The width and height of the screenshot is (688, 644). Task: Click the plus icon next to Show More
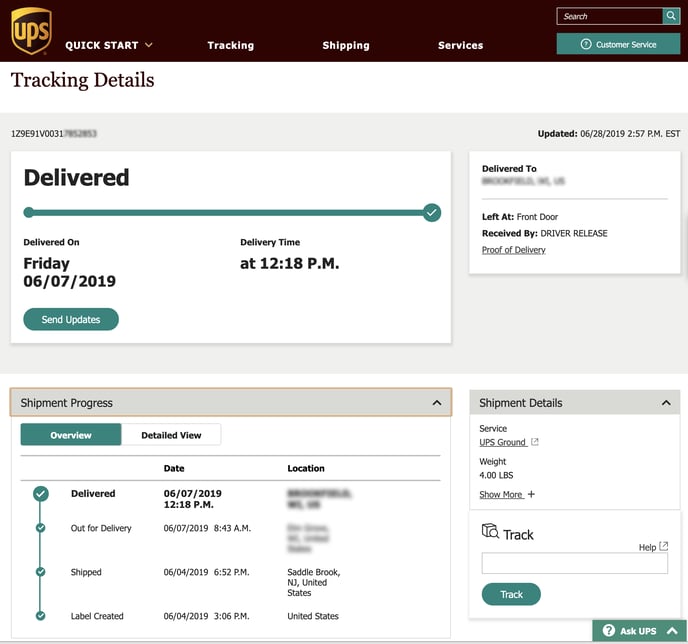pos(531,494)
